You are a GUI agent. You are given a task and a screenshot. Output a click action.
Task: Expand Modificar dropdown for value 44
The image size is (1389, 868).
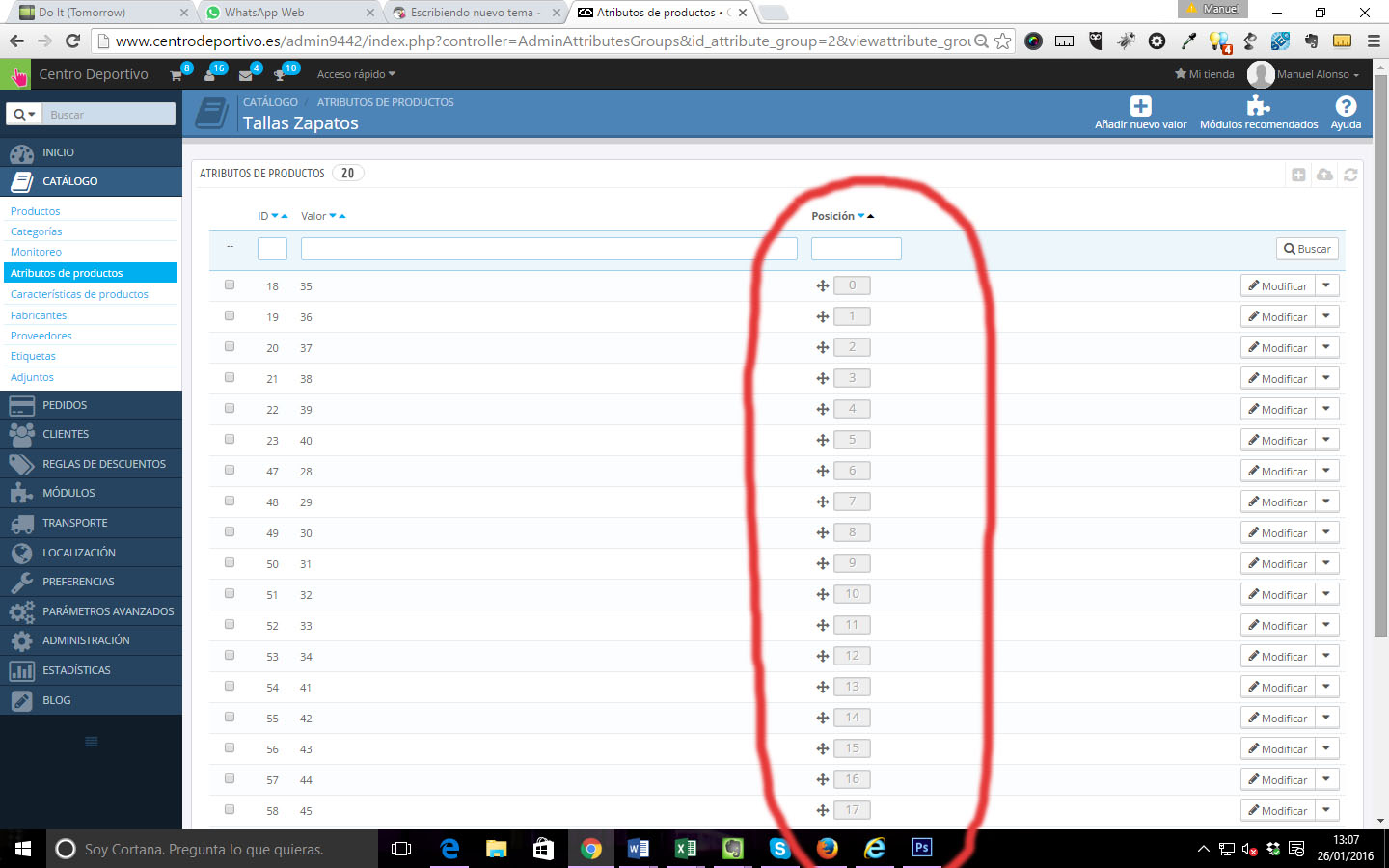tap(1326, 779)
